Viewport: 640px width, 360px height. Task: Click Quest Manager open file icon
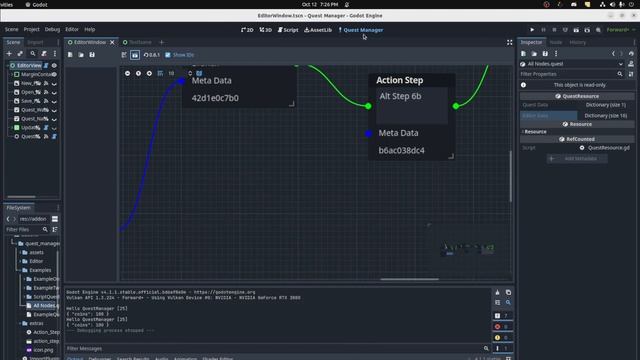[x=81, y=55]
